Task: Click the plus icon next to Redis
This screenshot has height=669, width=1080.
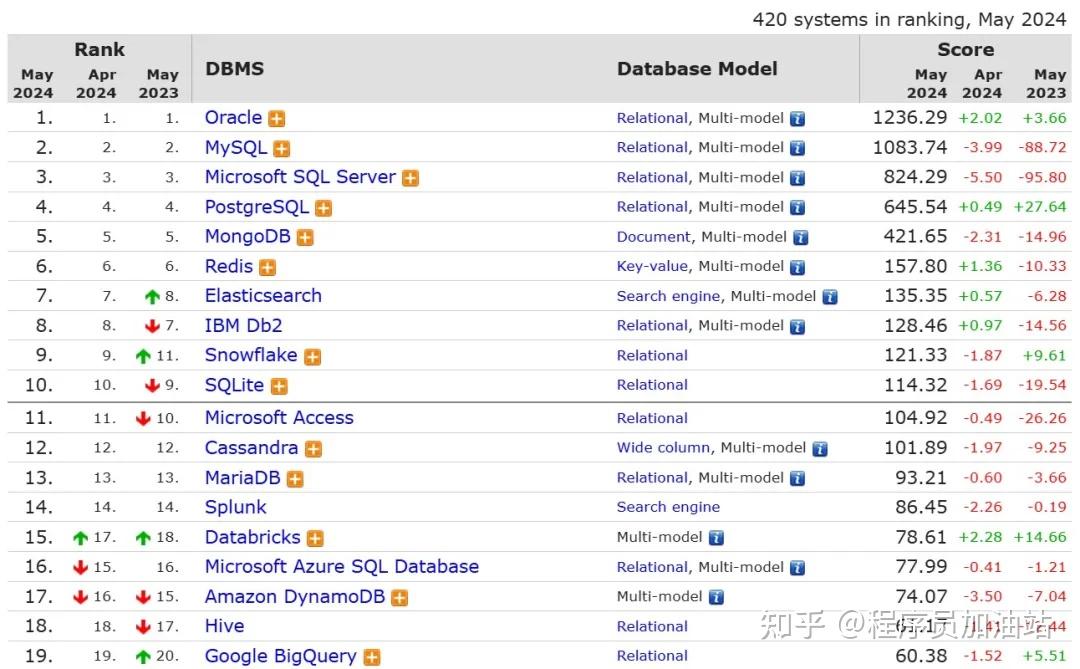Action: 267,268
